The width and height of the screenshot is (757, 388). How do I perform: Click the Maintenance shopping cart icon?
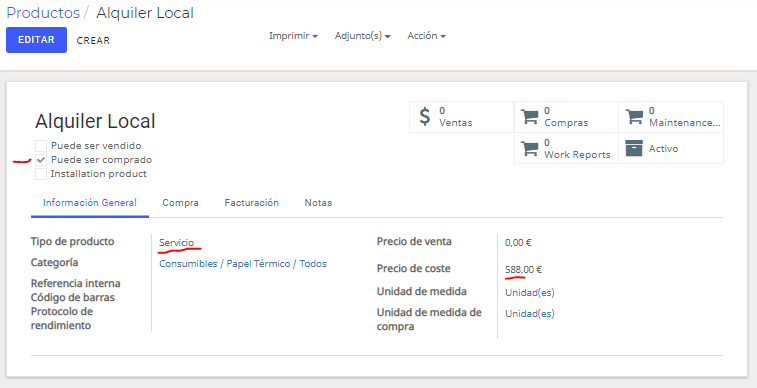point(634,117)
